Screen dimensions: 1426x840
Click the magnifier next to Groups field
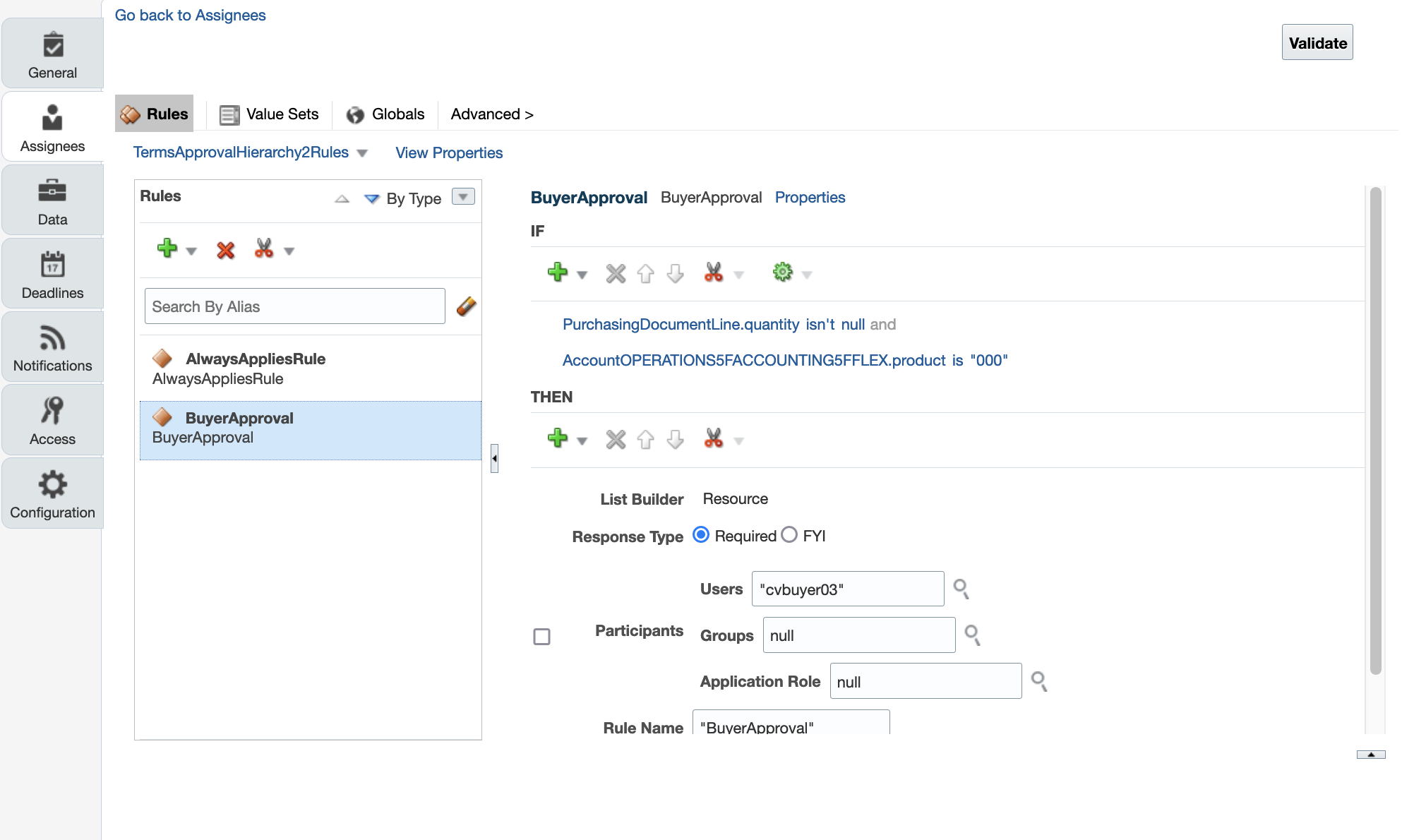tap(972, 635)
